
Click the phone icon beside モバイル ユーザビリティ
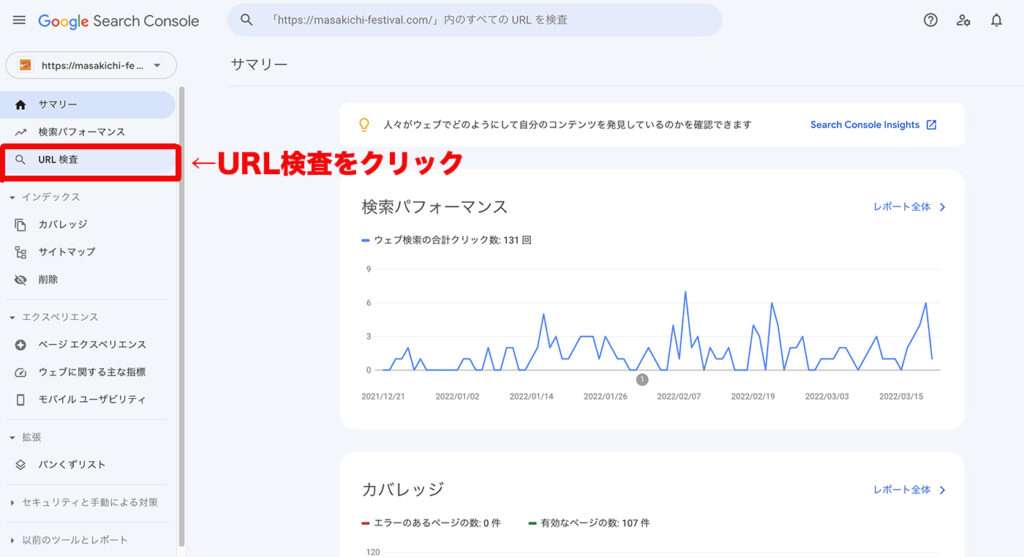point(20,400)
